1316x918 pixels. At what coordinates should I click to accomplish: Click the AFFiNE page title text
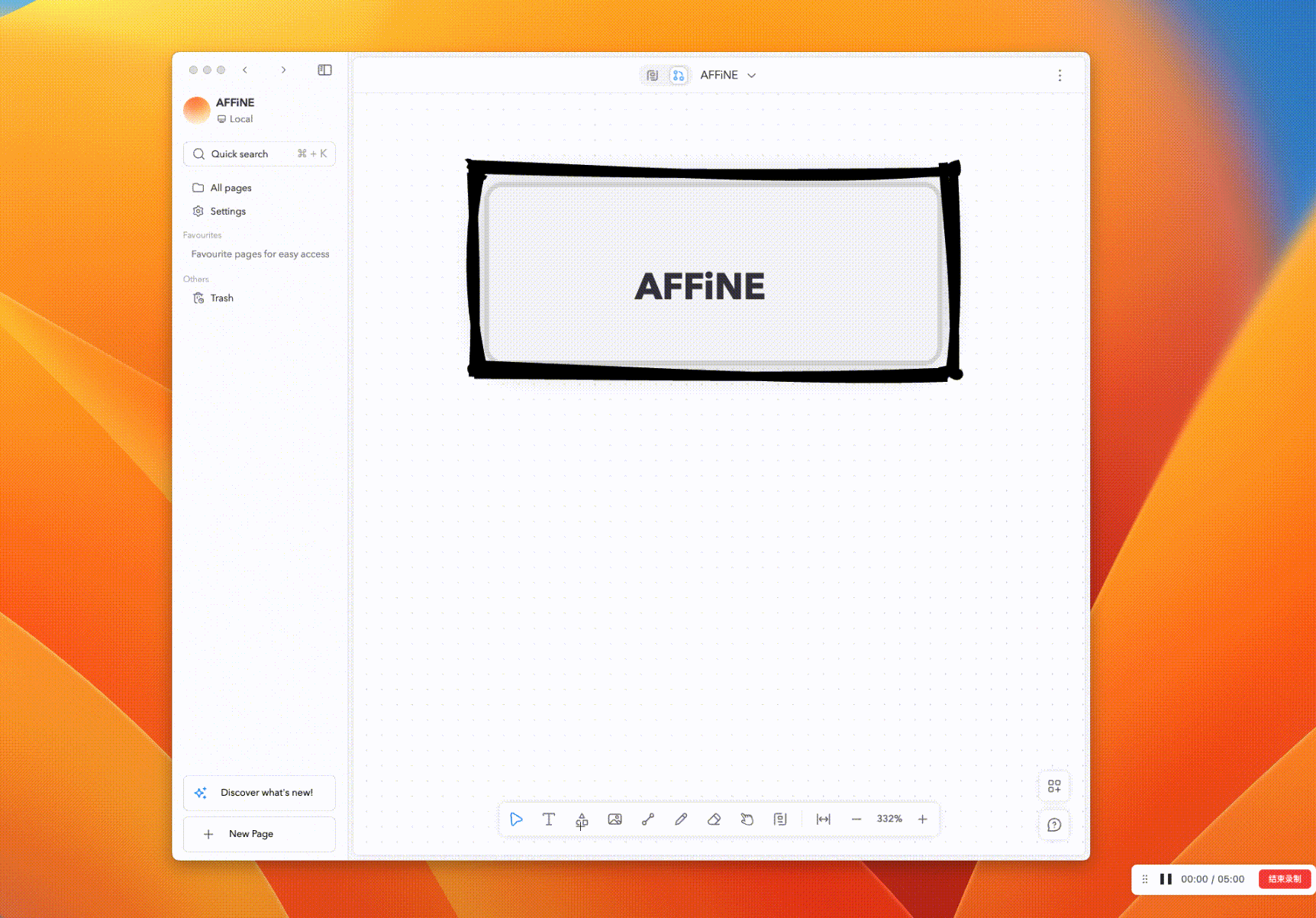(x=719, y=75)
